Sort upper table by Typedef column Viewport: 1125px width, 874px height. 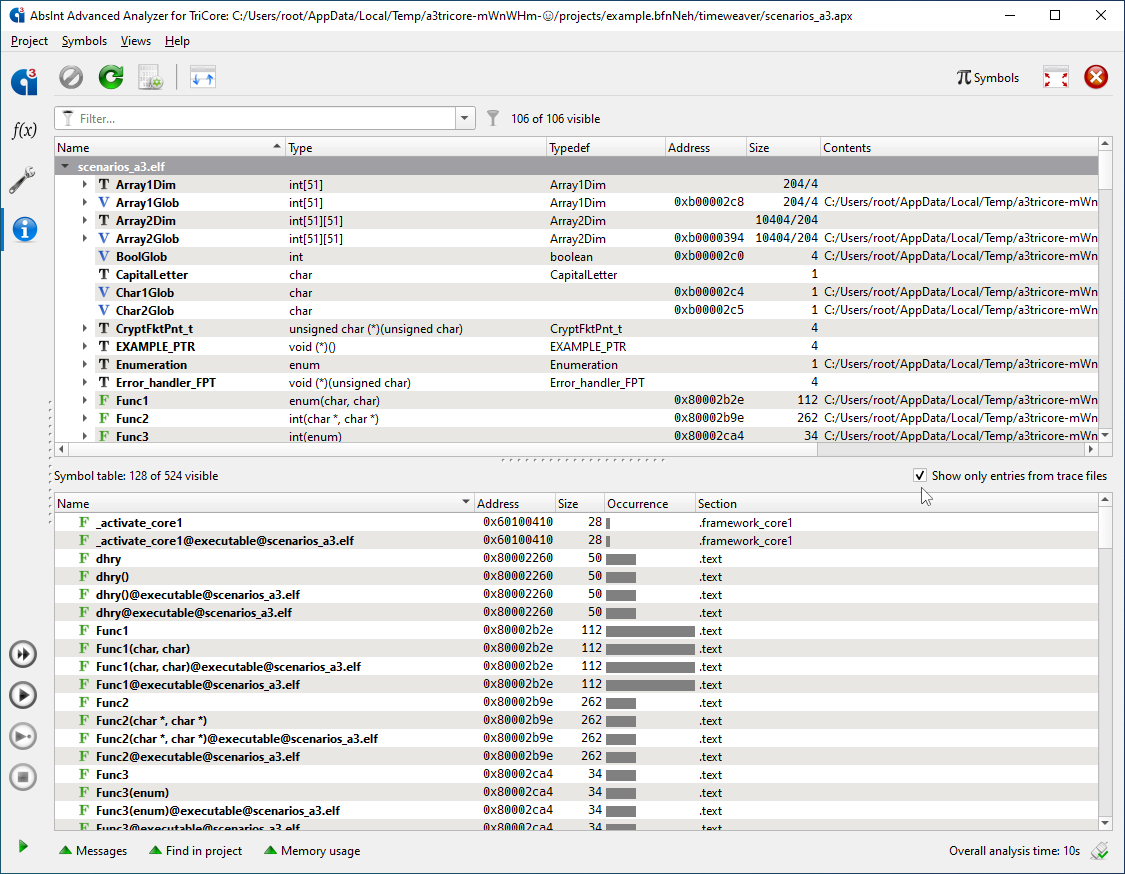pos(606,147)
